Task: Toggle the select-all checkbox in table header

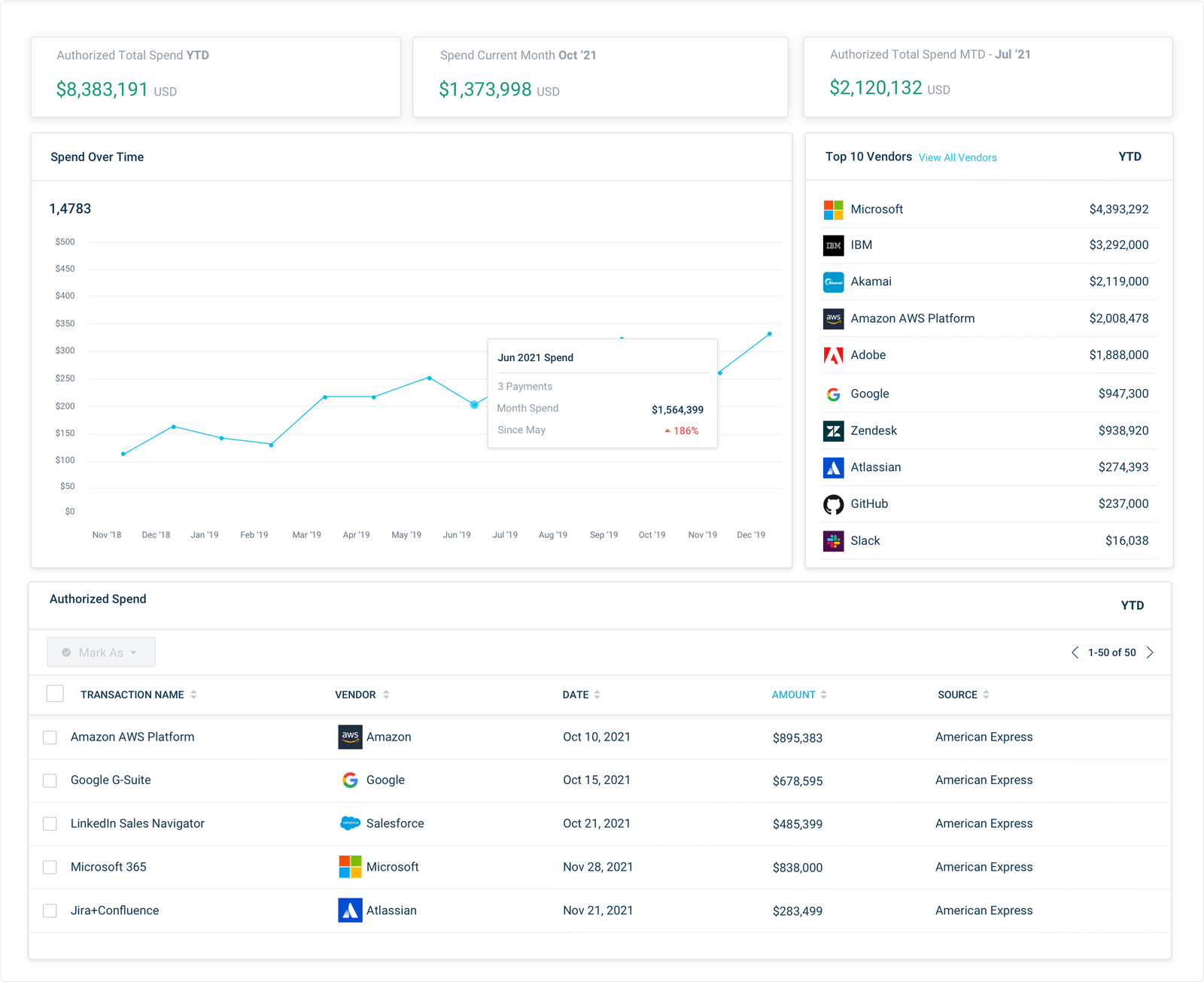Action: (55, 693)
